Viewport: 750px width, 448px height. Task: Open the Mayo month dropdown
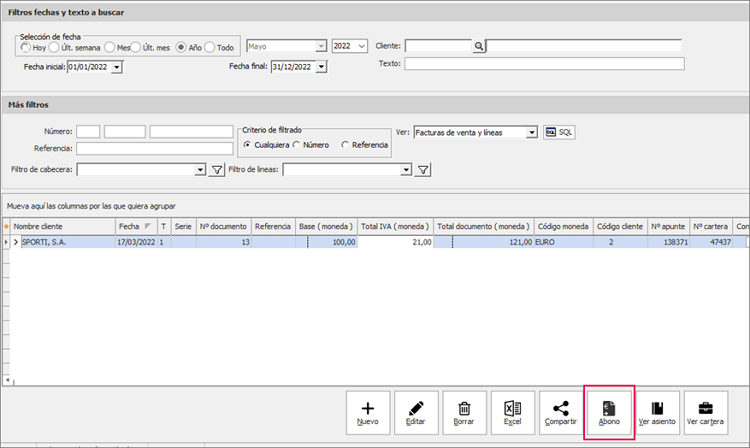point(321,46)
